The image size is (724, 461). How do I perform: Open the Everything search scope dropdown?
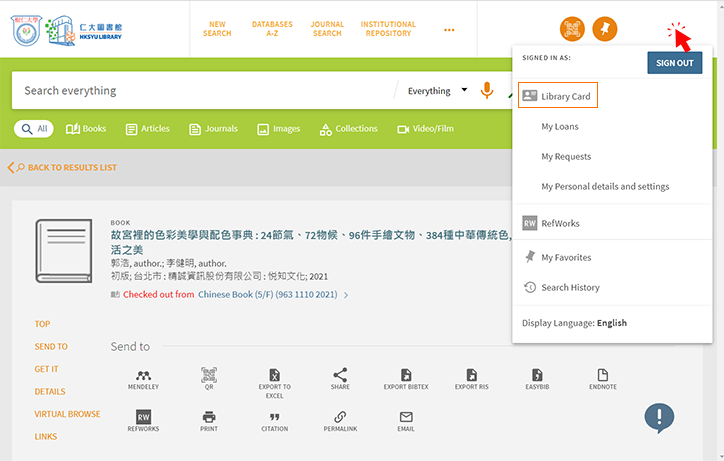(x=438, y=91)
